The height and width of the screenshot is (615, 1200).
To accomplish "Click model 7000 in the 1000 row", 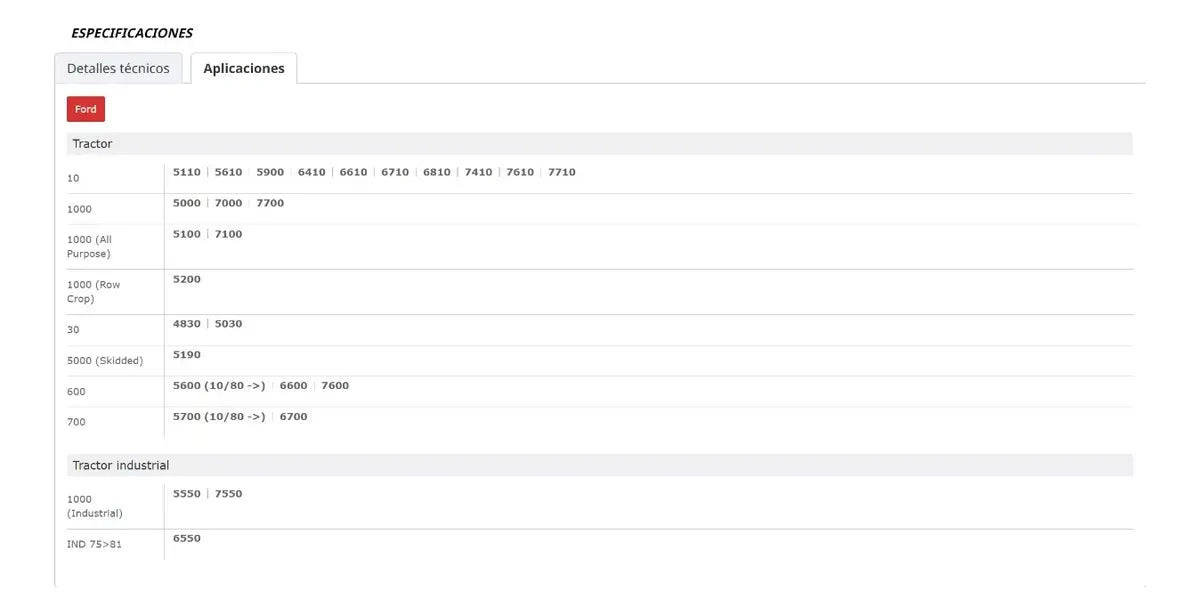I will [229, 203].
